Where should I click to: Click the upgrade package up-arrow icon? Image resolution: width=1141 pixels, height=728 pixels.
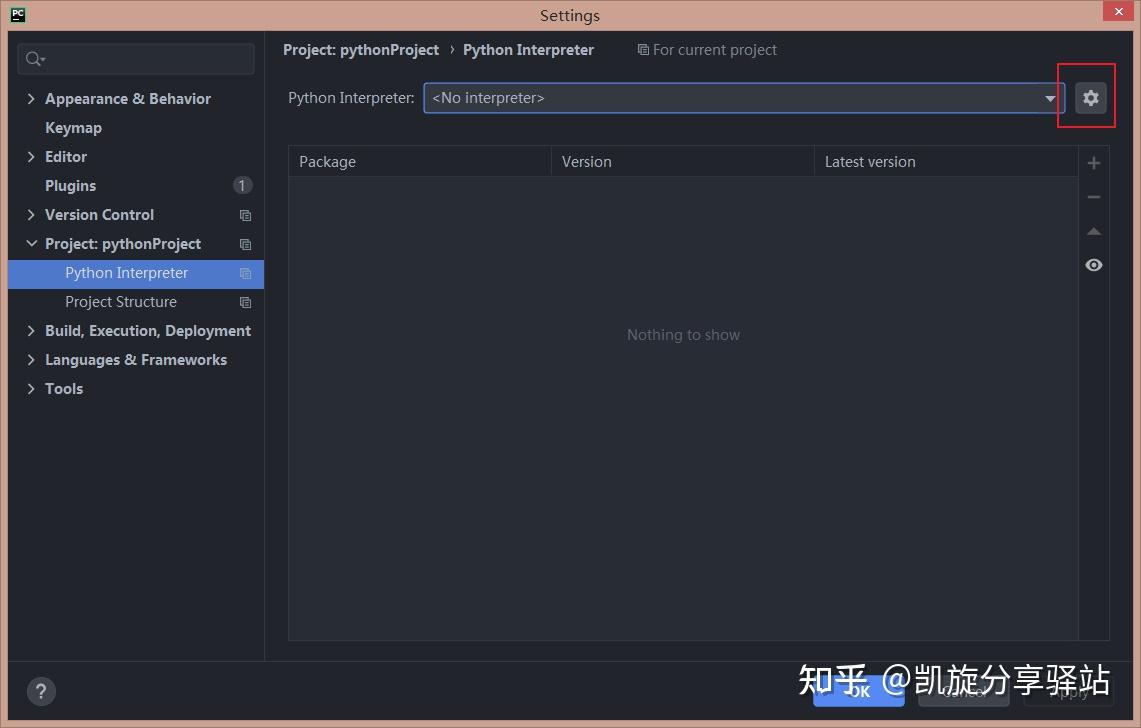[x=1093, y=232]
